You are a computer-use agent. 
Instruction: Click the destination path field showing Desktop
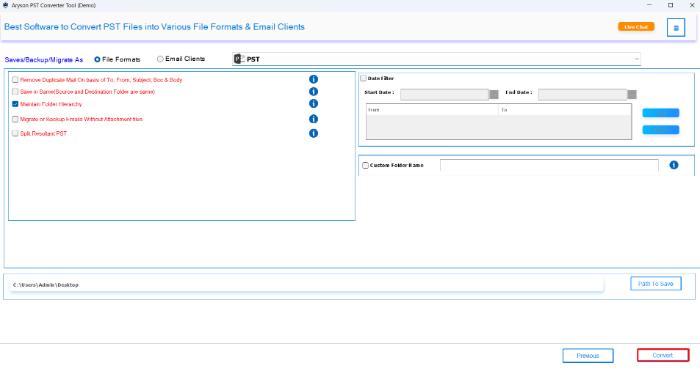pyautogui.click(x=306, y=285)
